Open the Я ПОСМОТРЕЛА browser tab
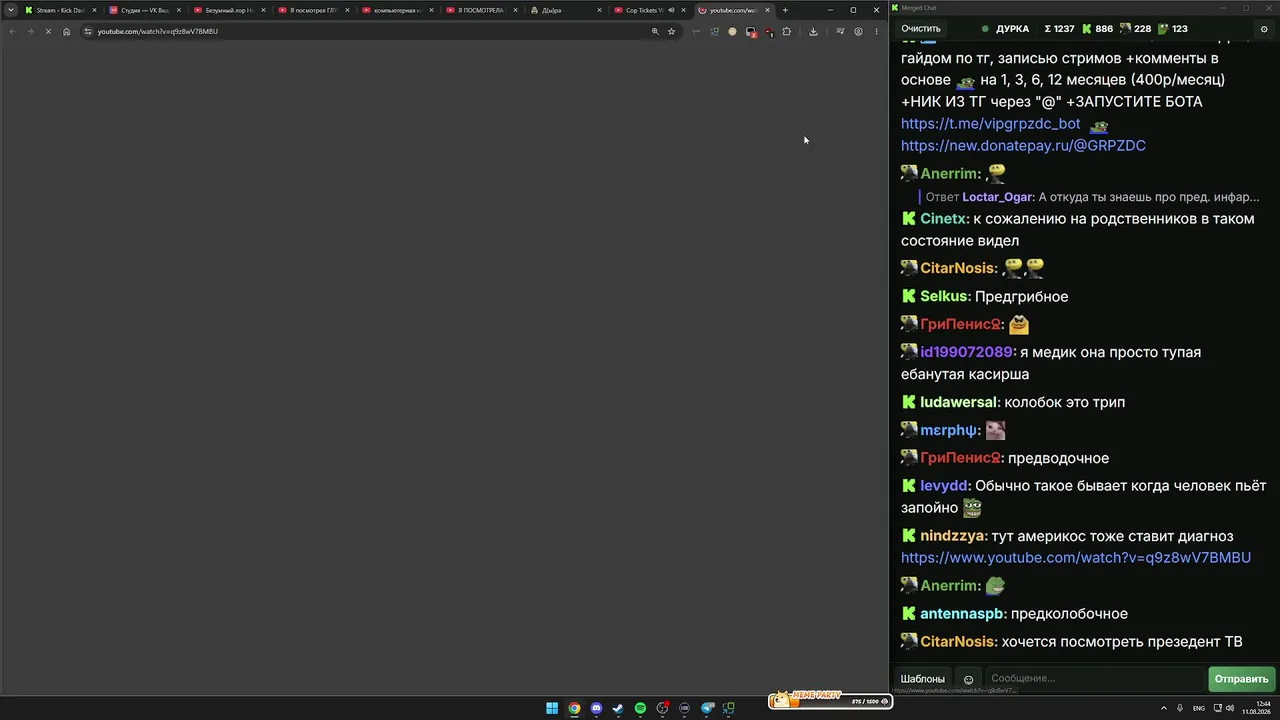 [481, 10]
